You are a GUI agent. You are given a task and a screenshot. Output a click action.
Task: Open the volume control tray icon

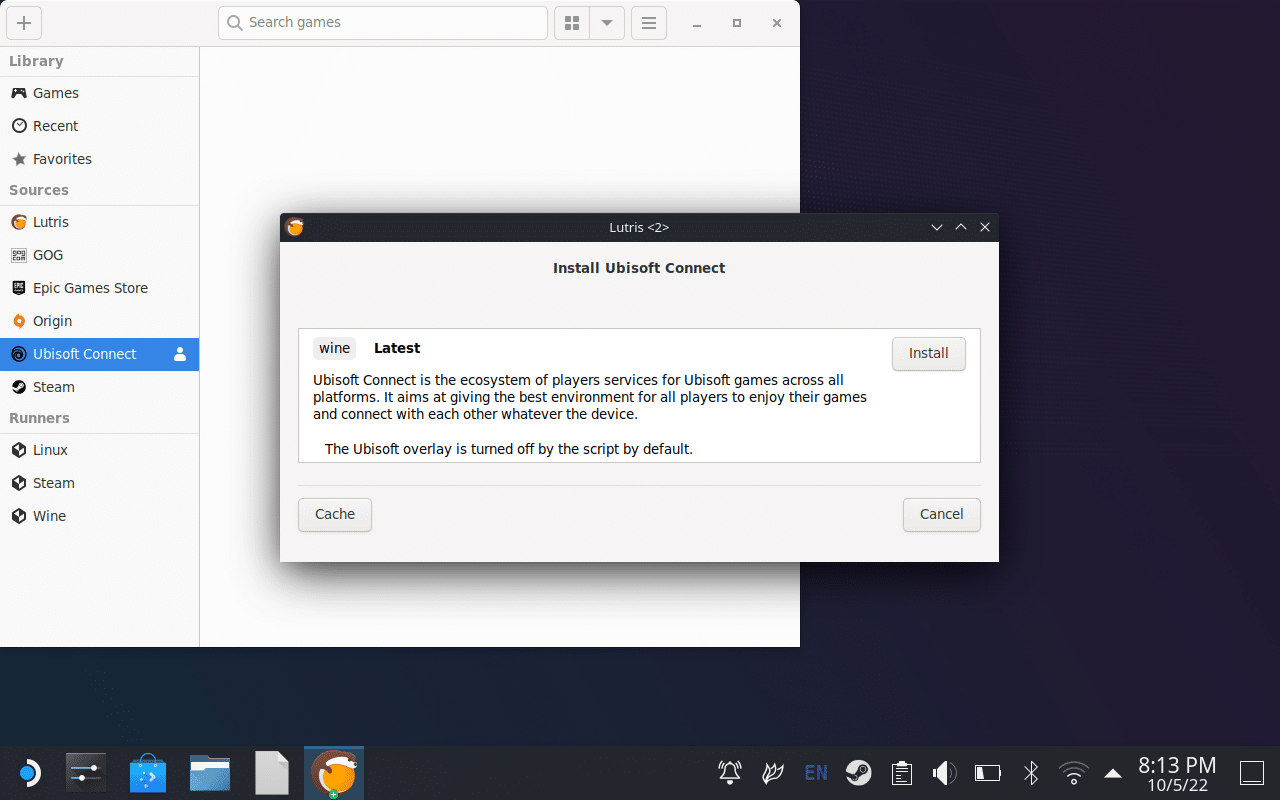(944, 773)
